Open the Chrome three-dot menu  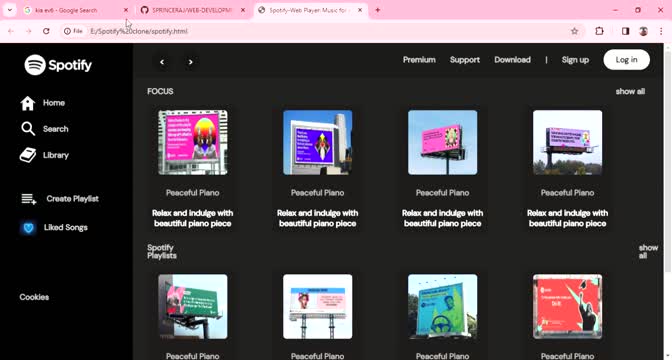tap(661, 31)
